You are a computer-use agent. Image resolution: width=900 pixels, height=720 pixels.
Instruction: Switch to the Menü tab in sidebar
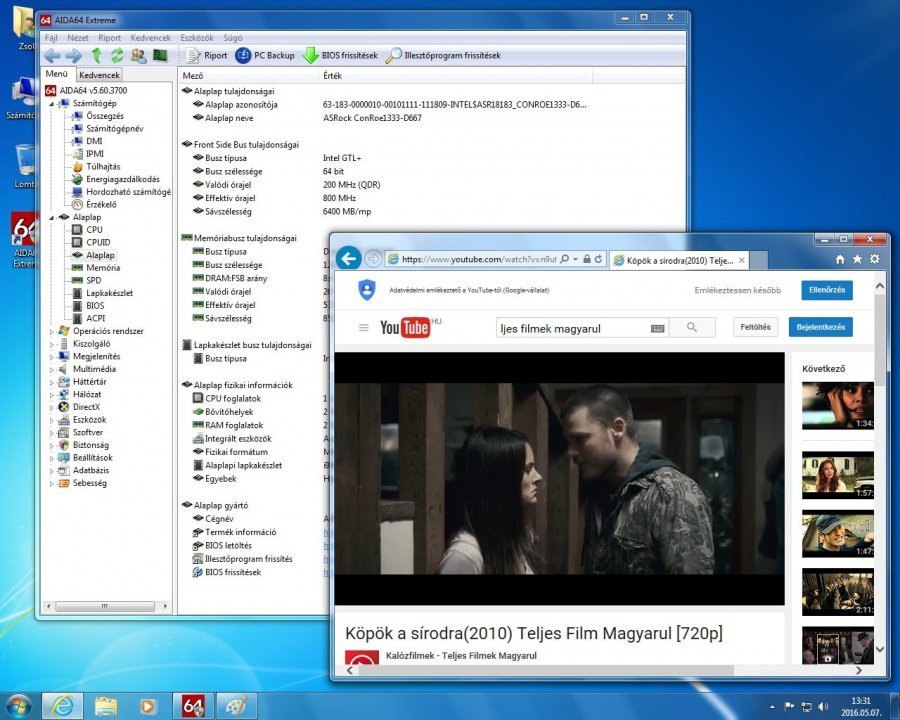tap(57, 74)
